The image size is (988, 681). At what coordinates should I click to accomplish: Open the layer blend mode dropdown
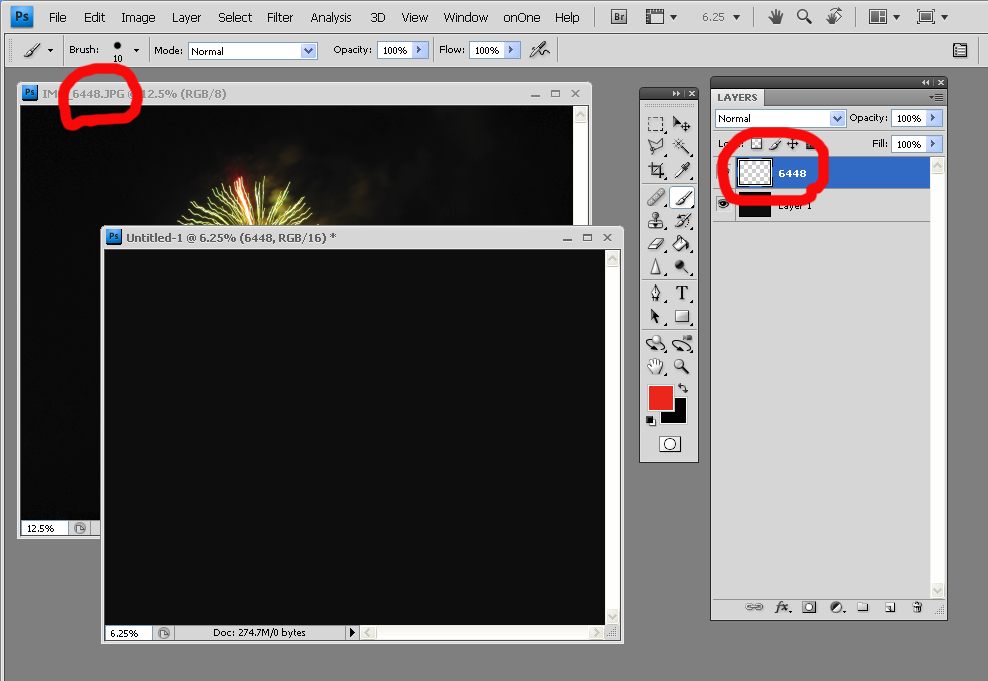click(x=781, y=118)
